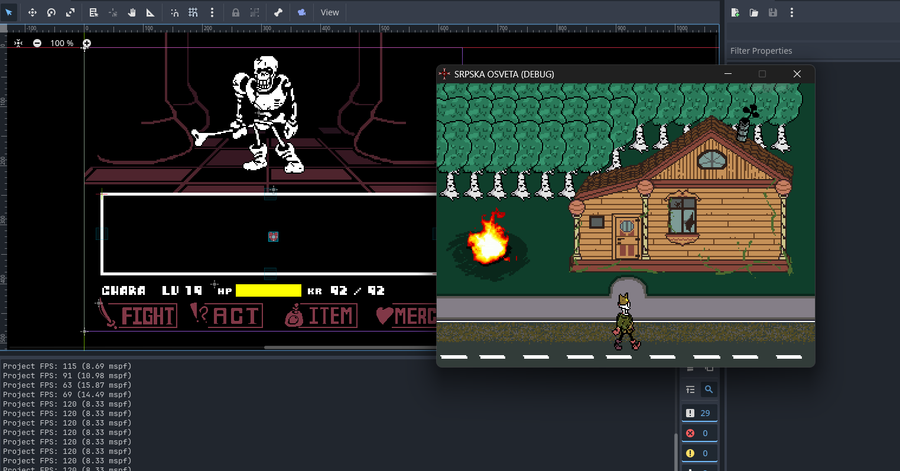Open the skeleton bone options
This screenshot has height=471, width=900.
click(278, 12)
